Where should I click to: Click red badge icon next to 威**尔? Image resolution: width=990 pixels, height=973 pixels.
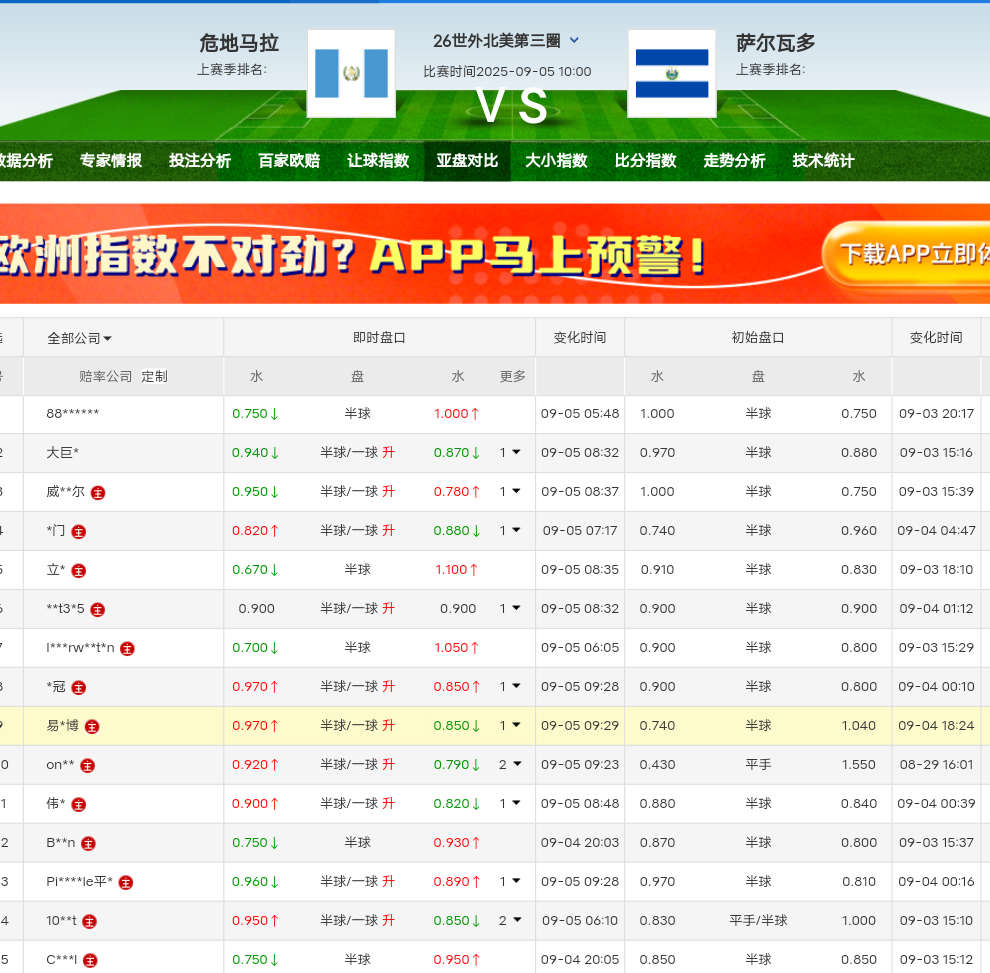click(98, 492)
